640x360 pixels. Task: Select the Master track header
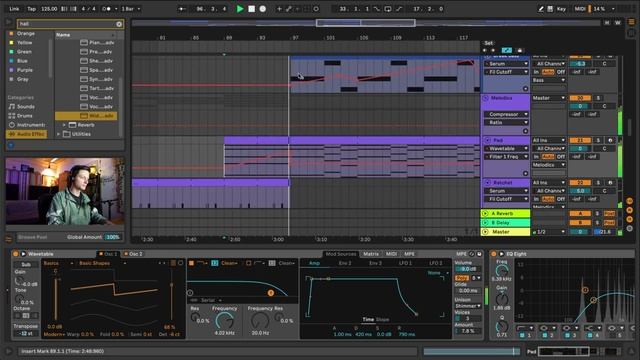click(x=505, y=232)
